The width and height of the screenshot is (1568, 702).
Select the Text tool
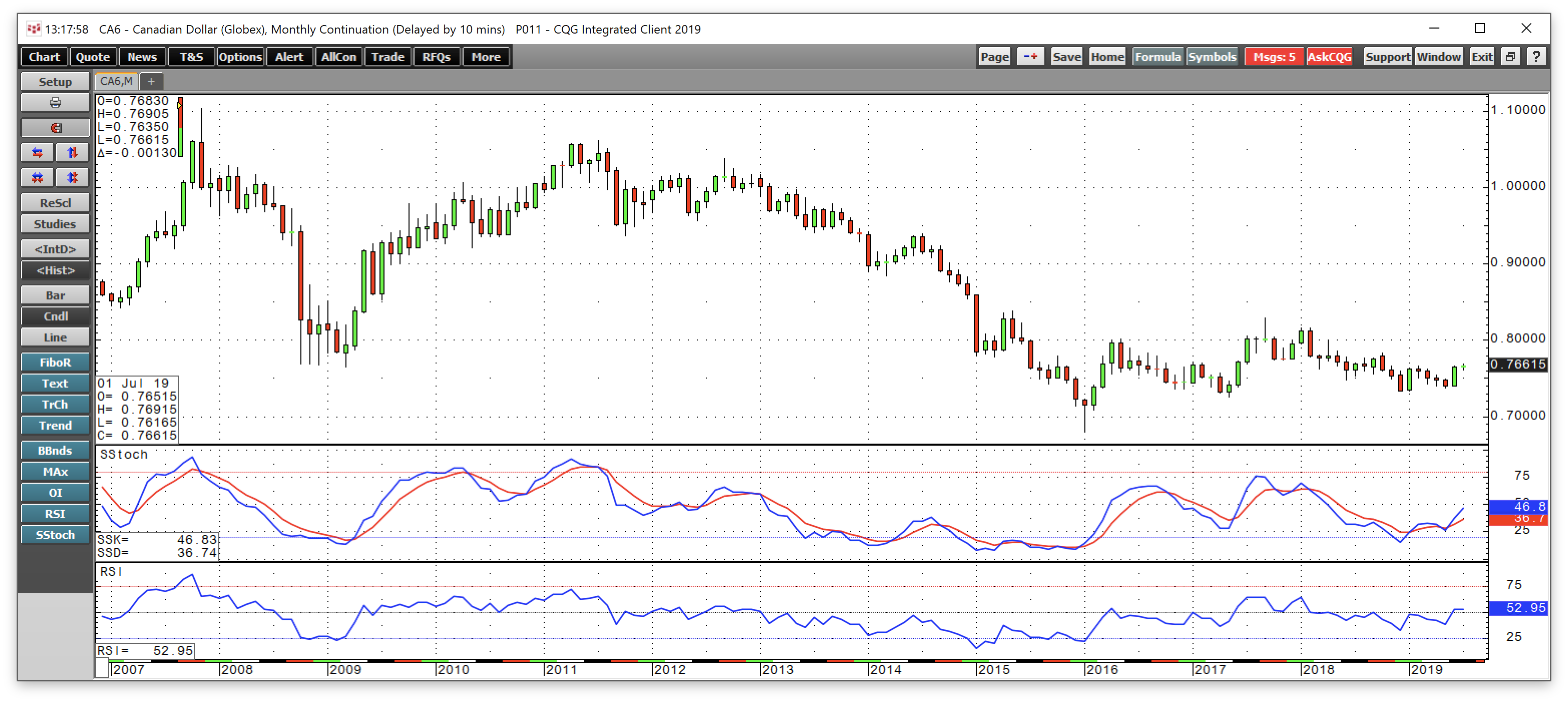(56, 383)
